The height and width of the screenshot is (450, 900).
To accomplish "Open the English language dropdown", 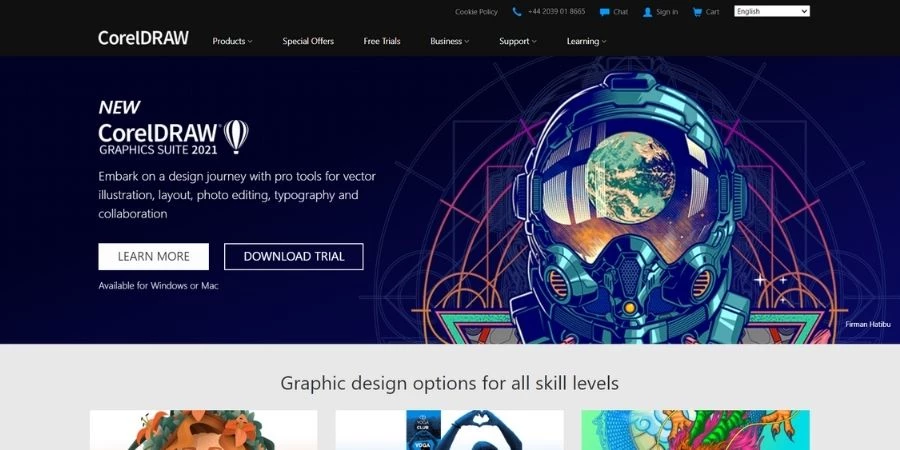I will [771, 11].
